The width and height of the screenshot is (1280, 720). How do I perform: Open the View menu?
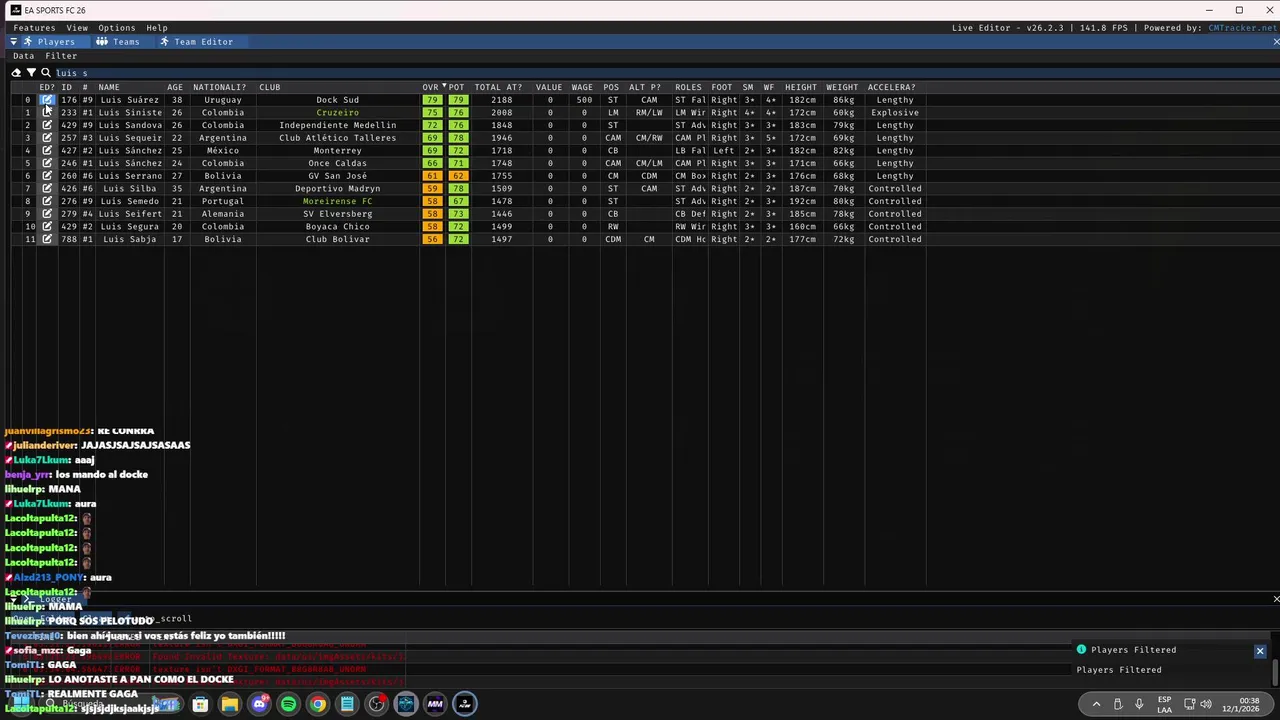coord(77,28)
